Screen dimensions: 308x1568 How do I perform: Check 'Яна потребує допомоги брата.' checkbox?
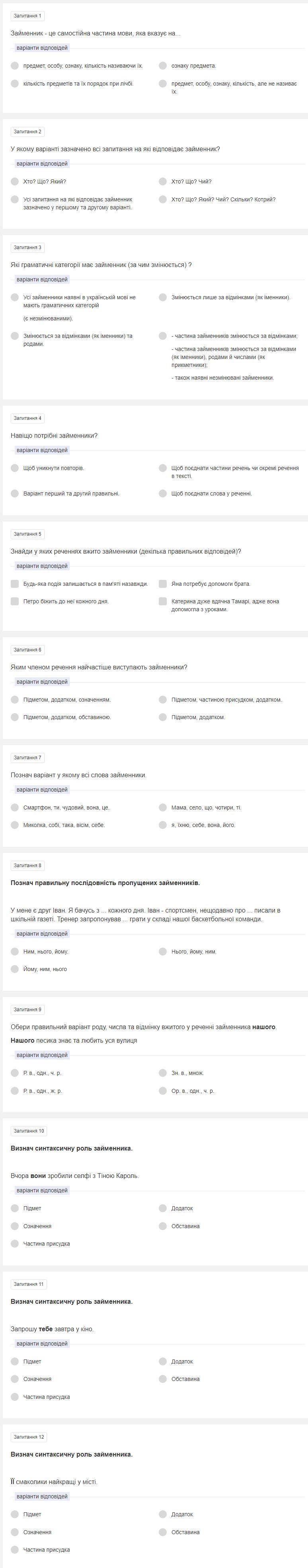coord(162,584)
